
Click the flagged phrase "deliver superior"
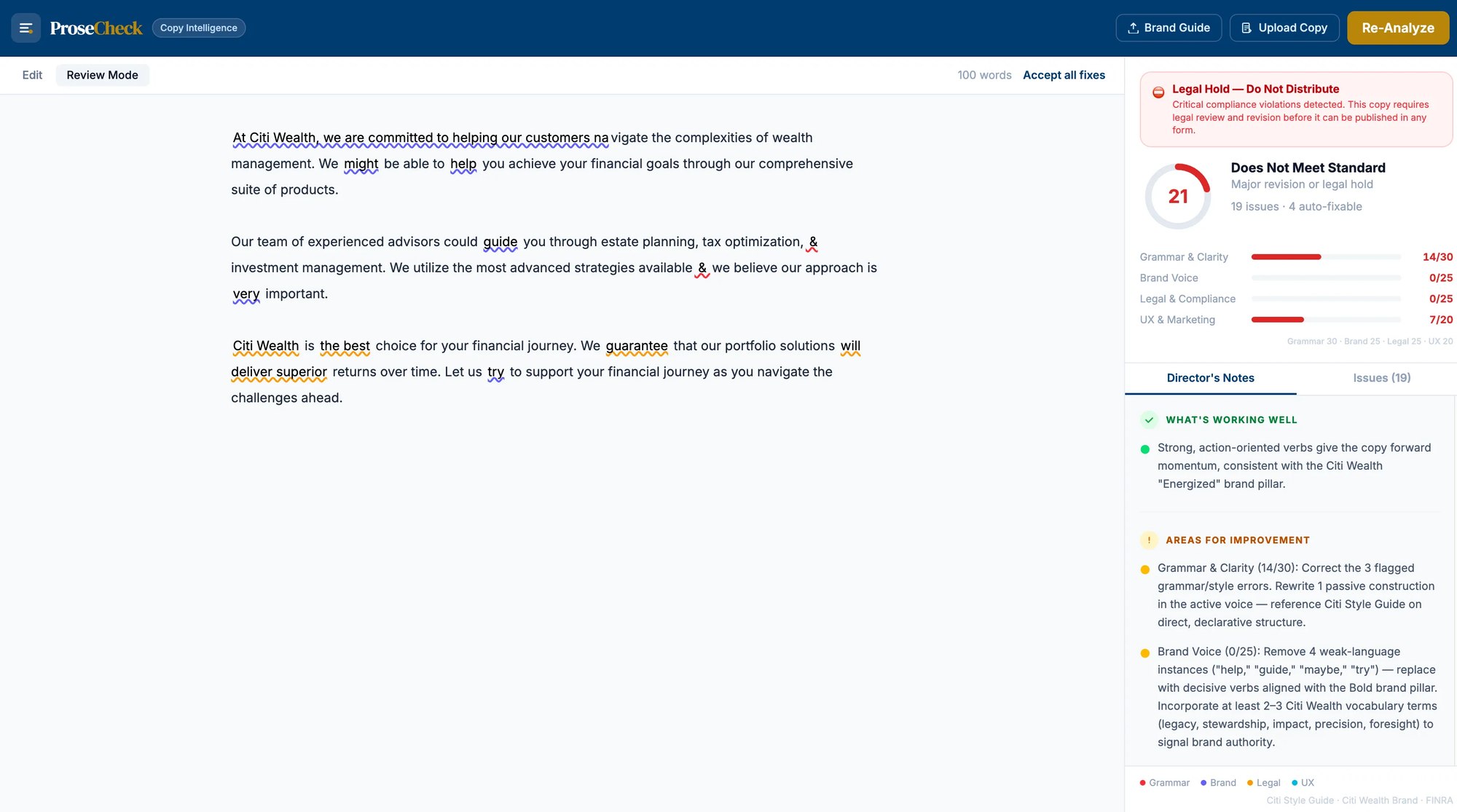coord(279,372)
